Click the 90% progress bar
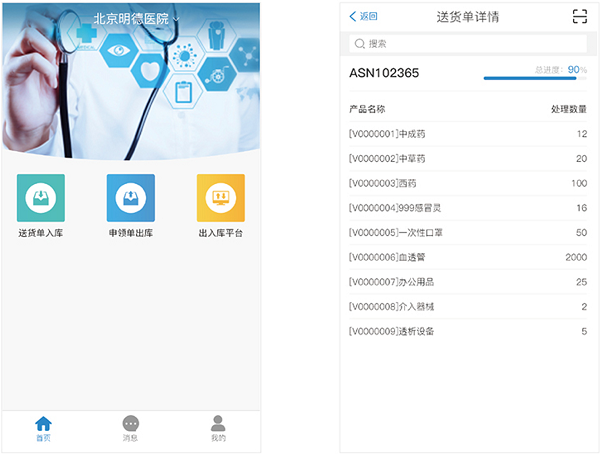 click(x=530, y=77)
